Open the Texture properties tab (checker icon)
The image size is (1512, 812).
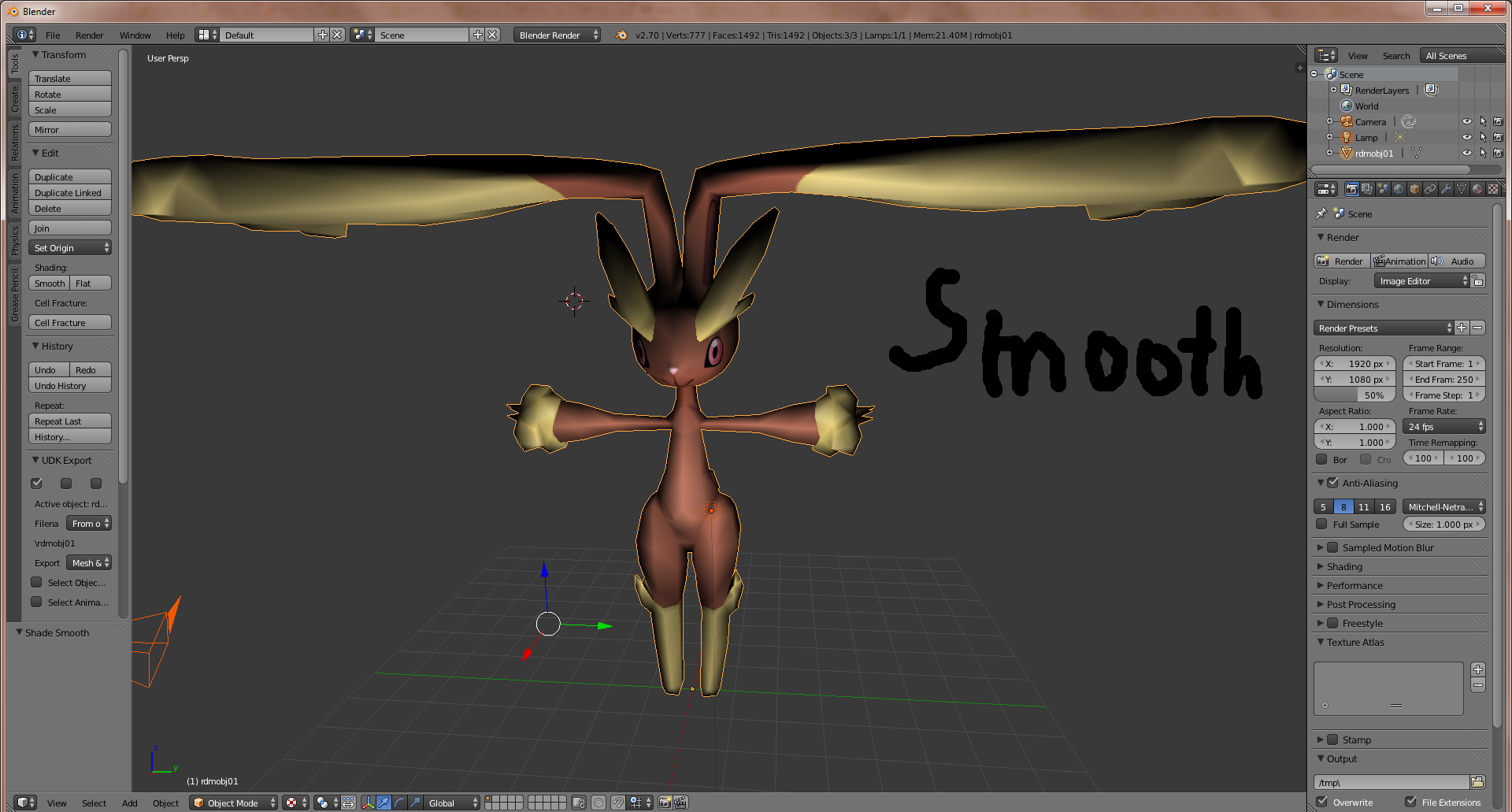tap(1493, 189)
